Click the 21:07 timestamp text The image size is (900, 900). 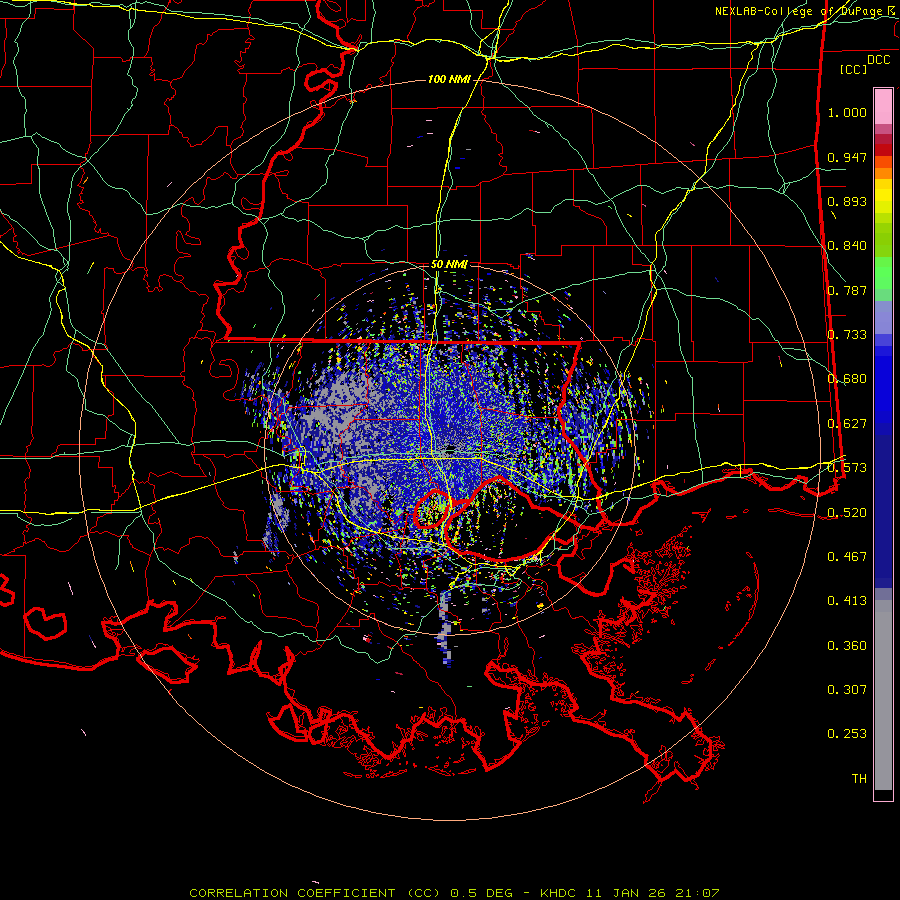(x=695, y=893)
